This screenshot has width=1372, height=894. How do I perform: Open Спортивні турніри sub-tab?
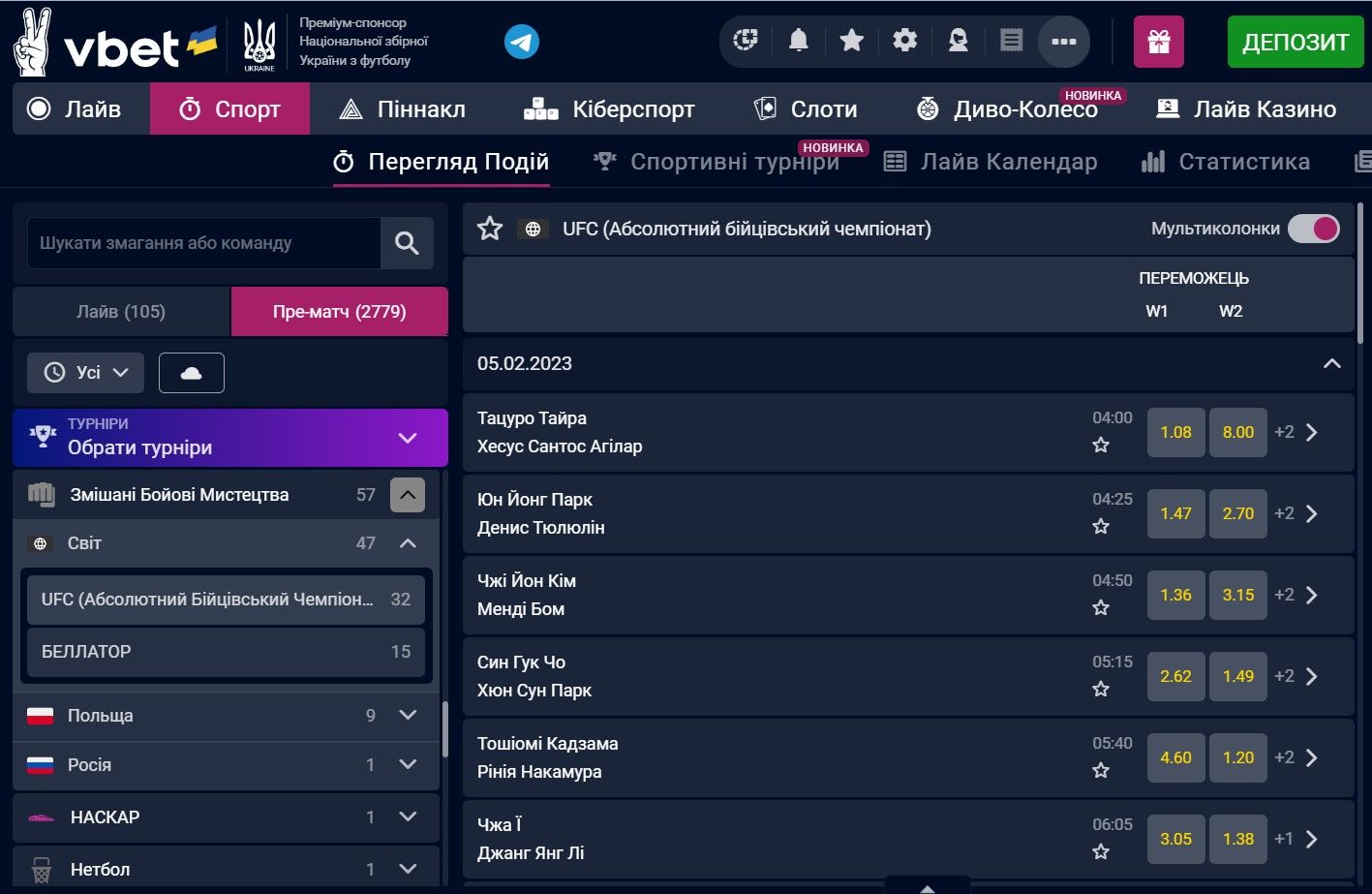717,162
